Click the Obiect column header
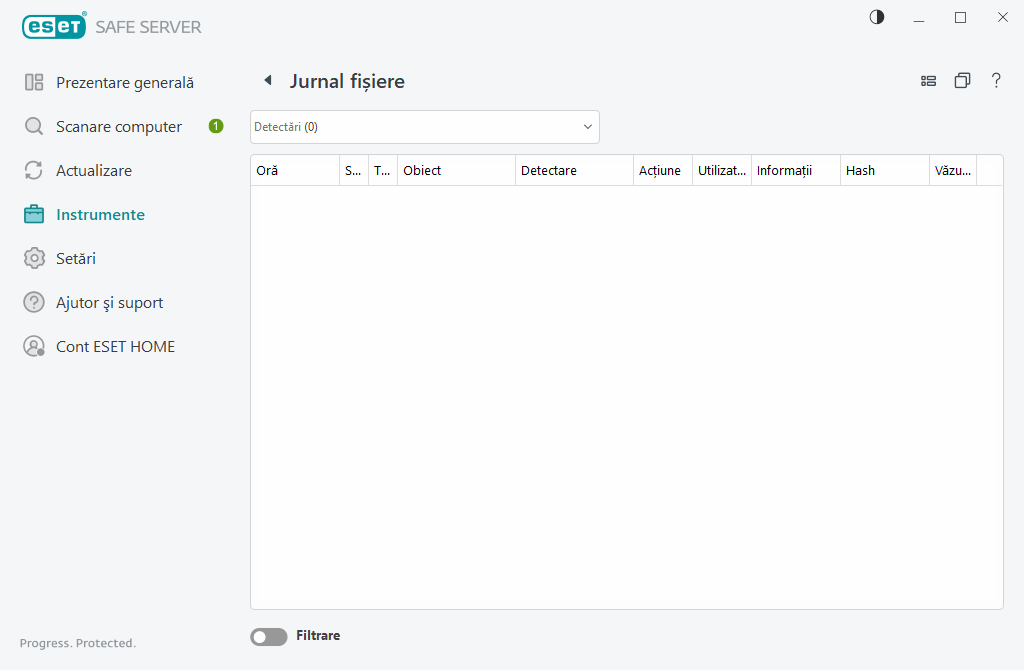 pos(455,171)
